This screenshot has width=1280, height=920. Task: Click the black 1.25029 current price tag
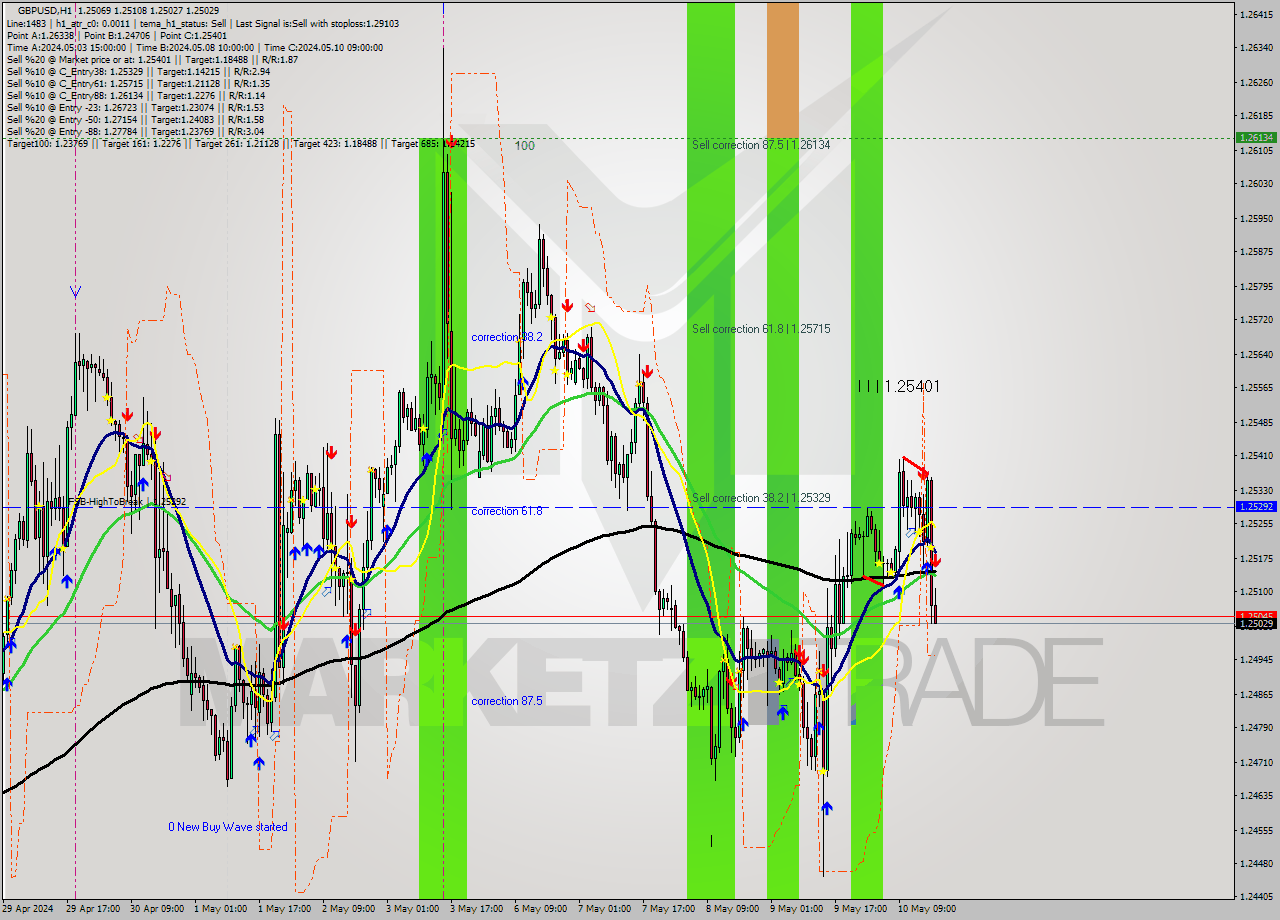point(1256,624)
